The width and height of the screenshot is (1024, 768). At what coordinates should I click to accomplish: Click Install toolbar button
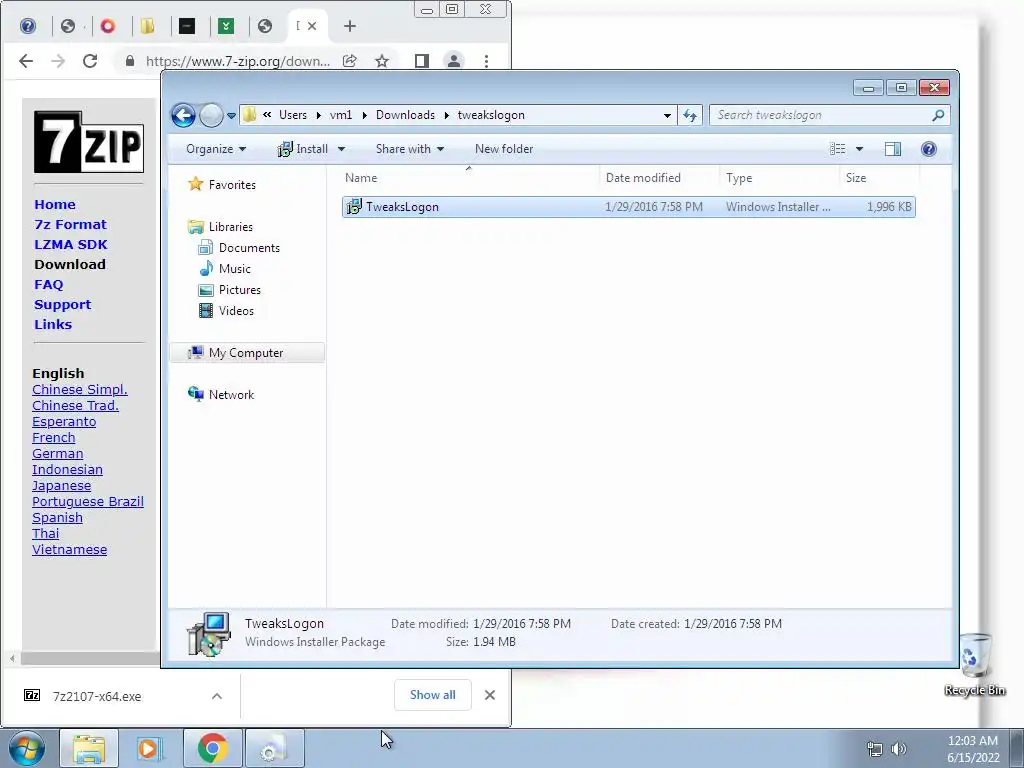tap(303, 149)
